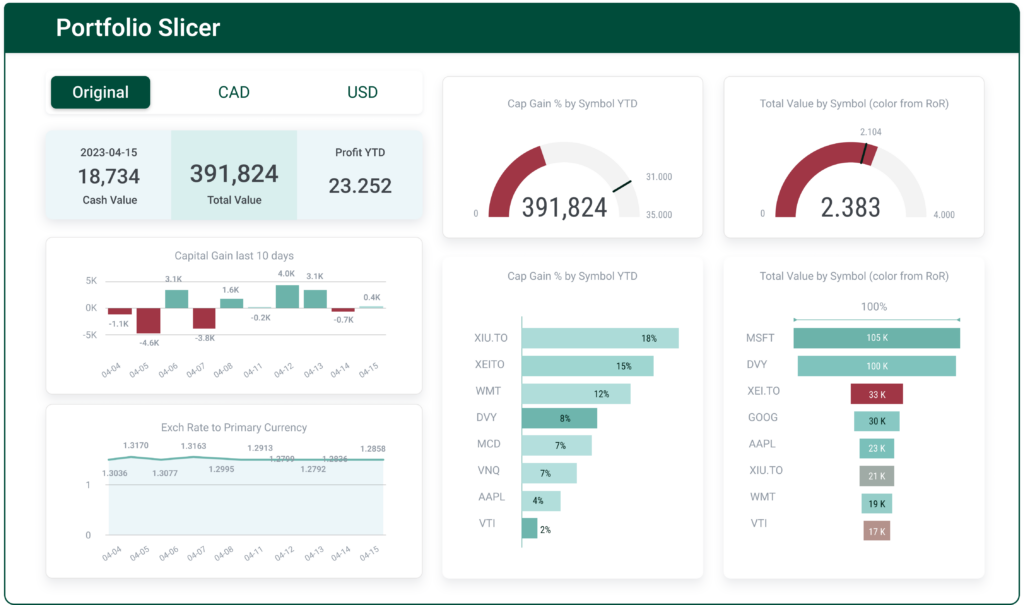Viewport: 1024px width, 605px height.
Task: Click the Portfolio Slicer title header
Action: pos(139,28)
